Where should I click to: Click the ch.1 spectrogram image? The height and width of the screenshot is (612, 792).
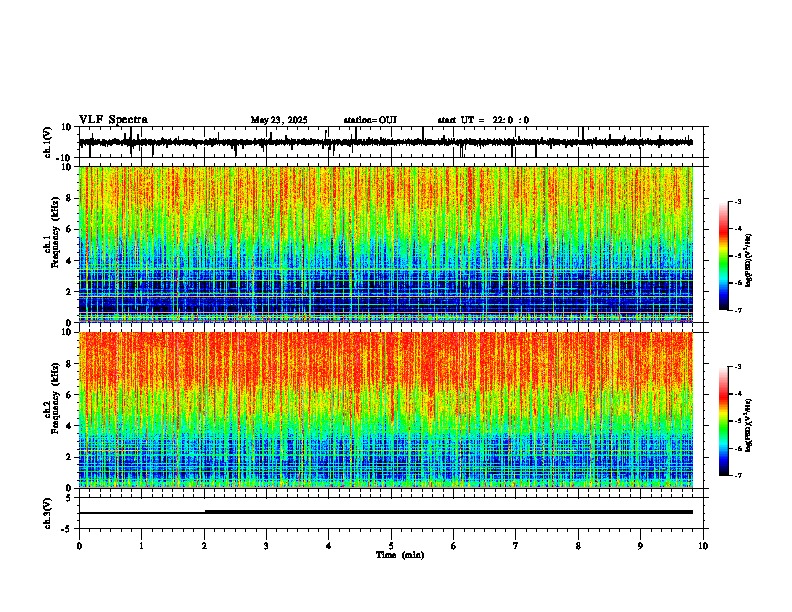coord(386,244)
